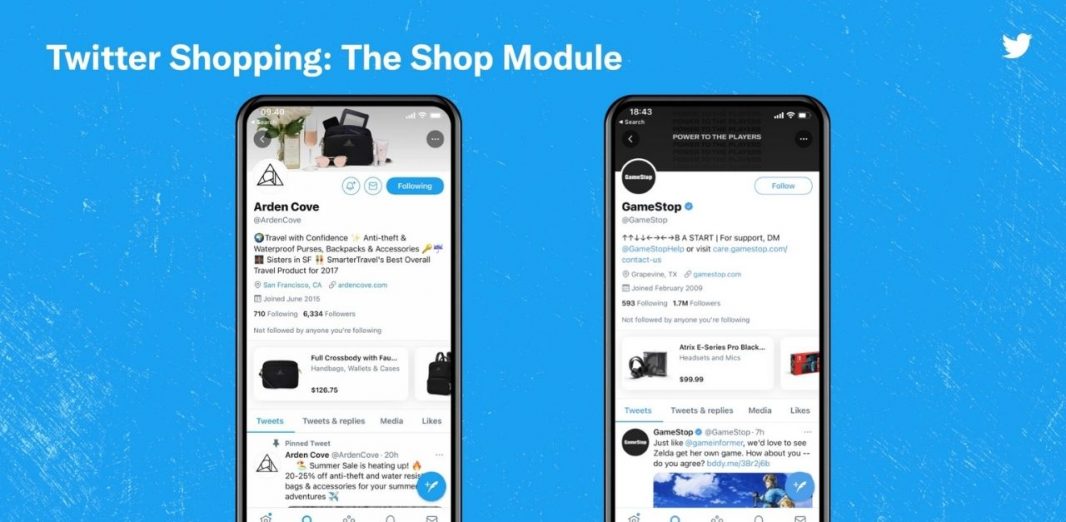Open Likes tab on Arden Cove profile
This screenshot has width=1066, height=522.
pos(432,421)
